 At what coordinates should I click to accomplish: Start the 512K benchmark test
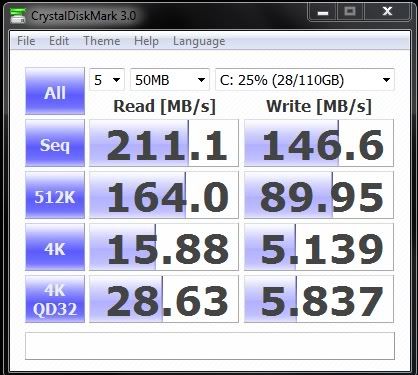point(55,195)
